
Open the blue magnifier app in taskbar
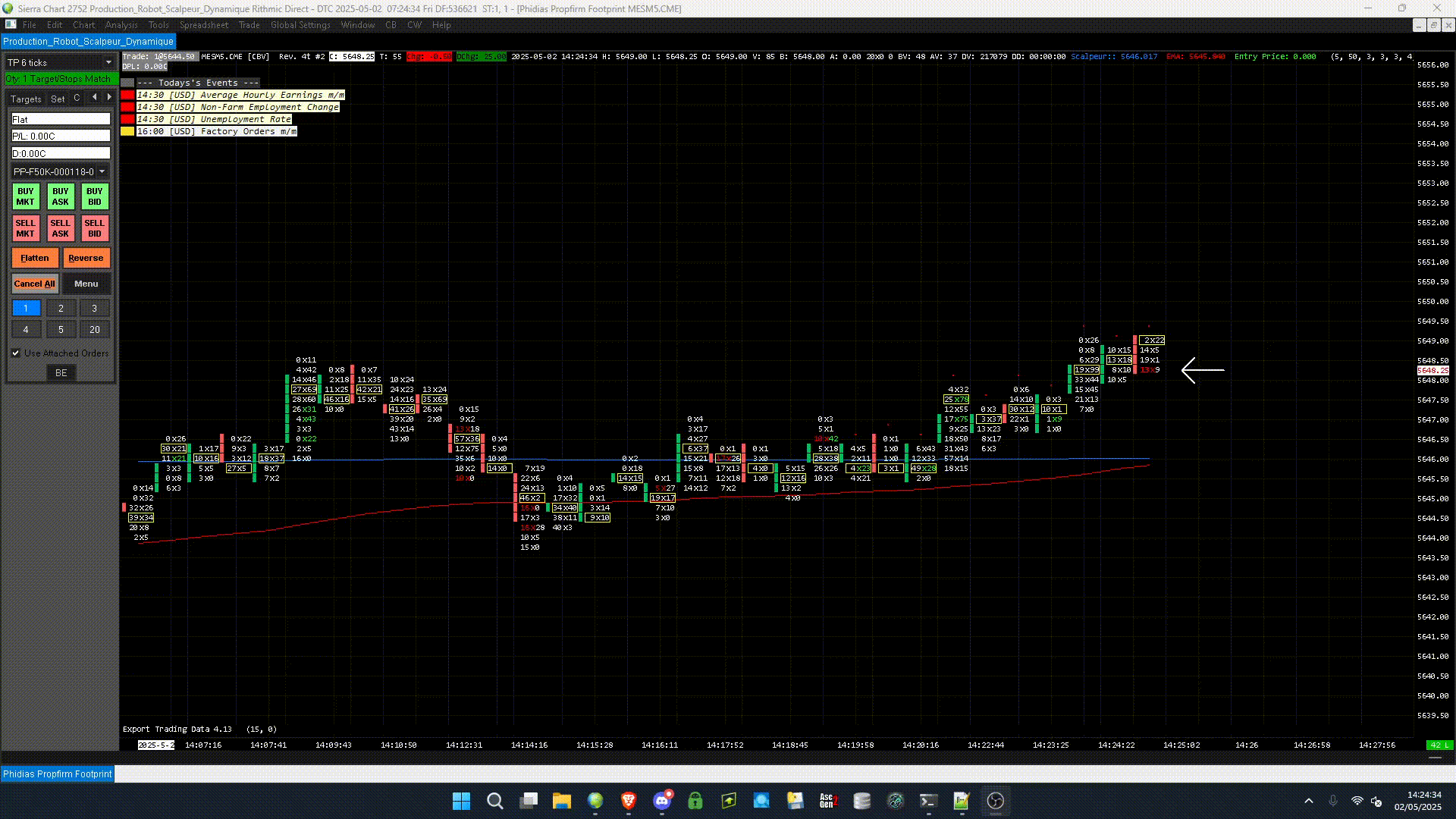761,801
